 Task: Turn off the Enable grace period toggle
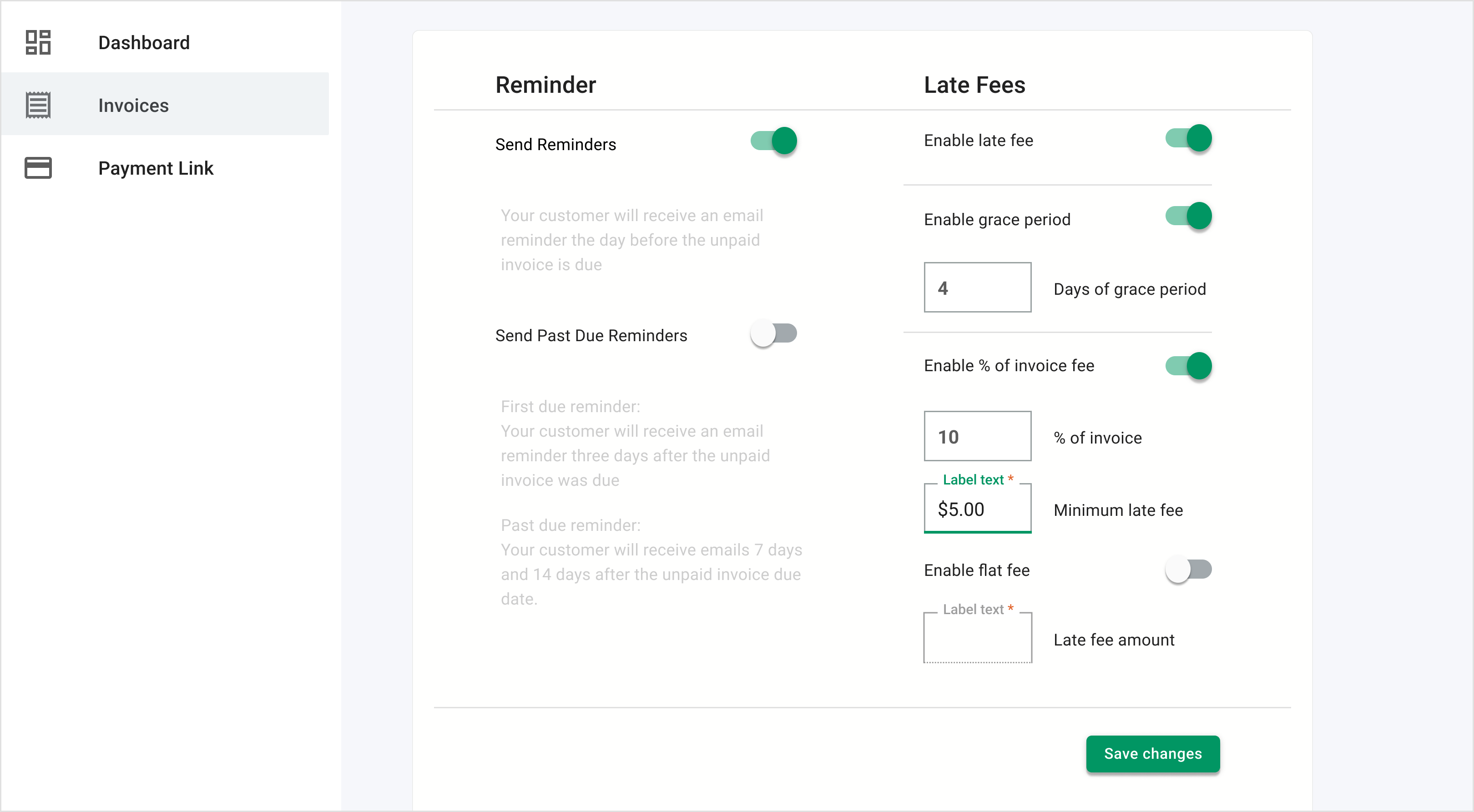pos(1189,216)
